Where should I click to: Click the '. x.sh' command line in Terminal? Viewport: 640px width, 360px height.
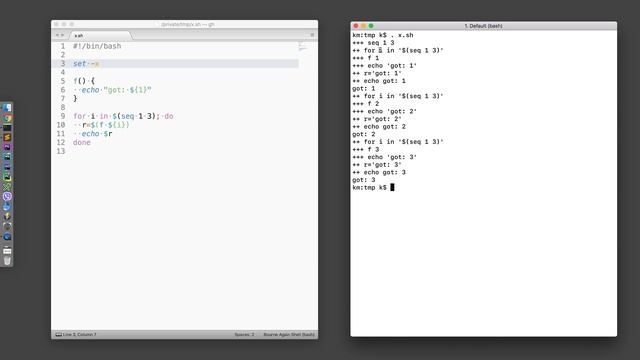(383, 35)
